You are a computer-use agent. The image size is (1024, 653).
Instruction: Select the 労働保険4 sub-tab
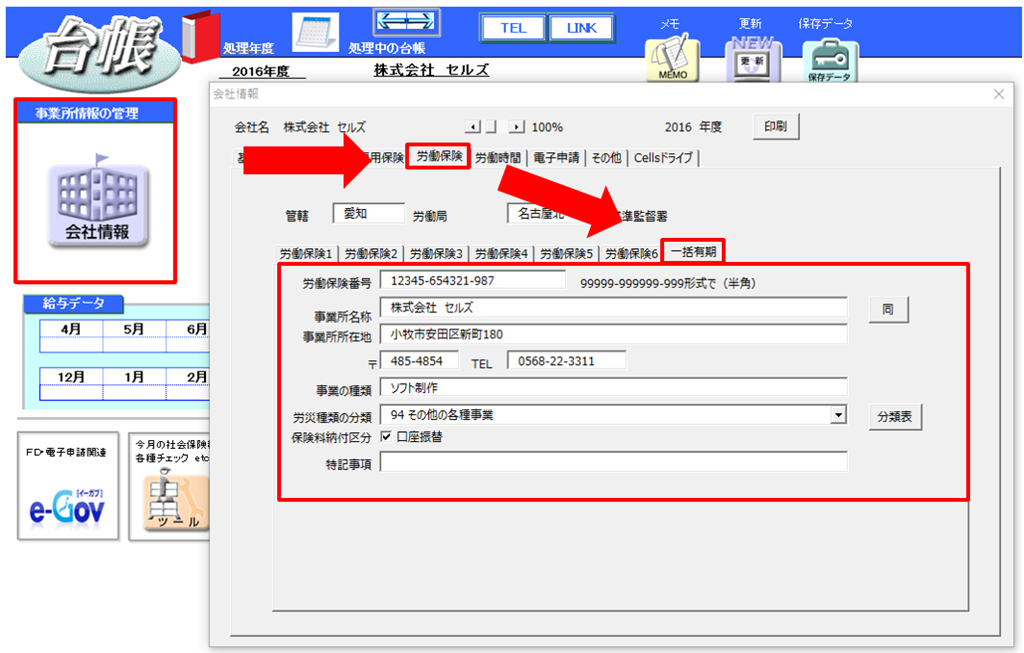click(x=501, y=254)
